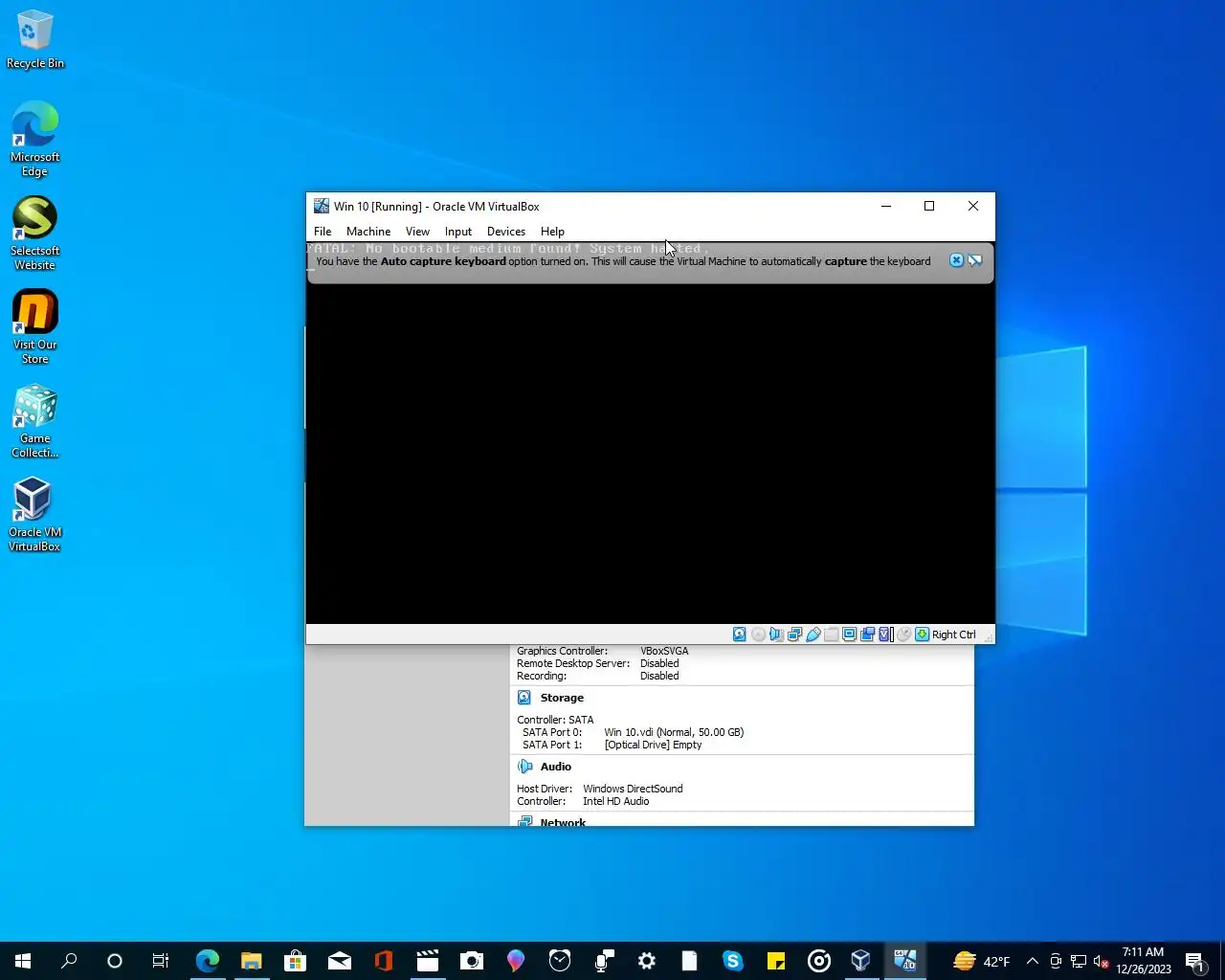Click the keyboard capture host key icon
Viewport: 1225px width, 980px height.
point(922,635)
